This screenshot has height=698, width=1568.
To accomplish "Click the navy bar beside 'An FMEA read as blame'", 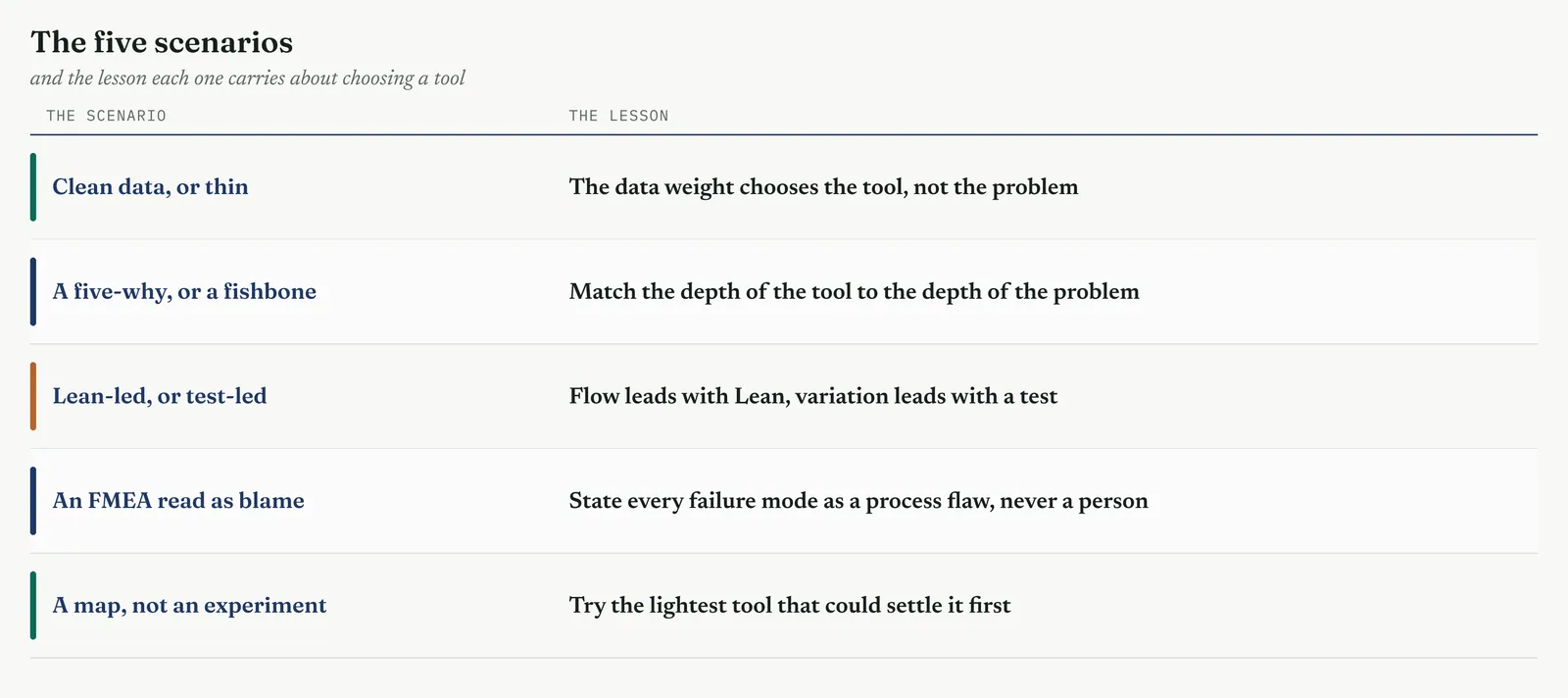I will [33, 501].
